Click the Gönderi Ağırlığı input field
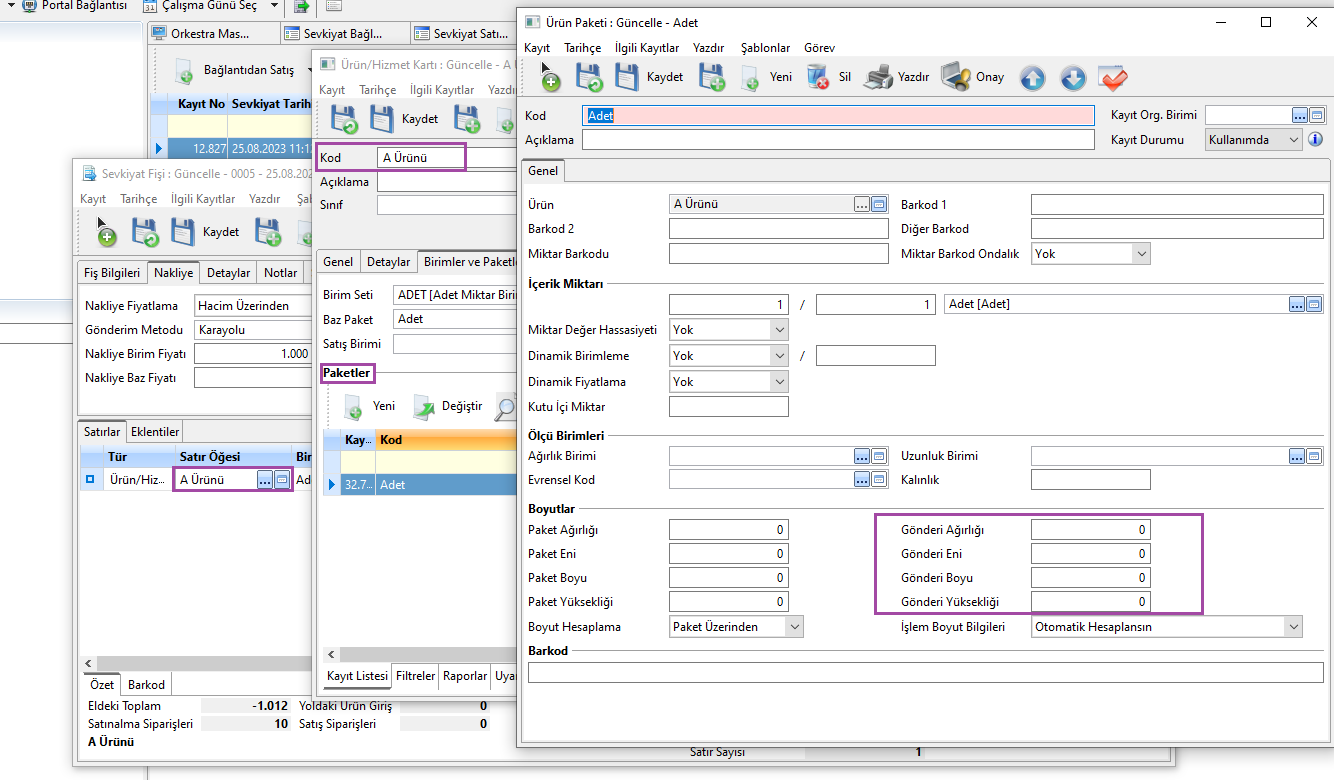1334x780 pixels. (x=1090, y=530)
